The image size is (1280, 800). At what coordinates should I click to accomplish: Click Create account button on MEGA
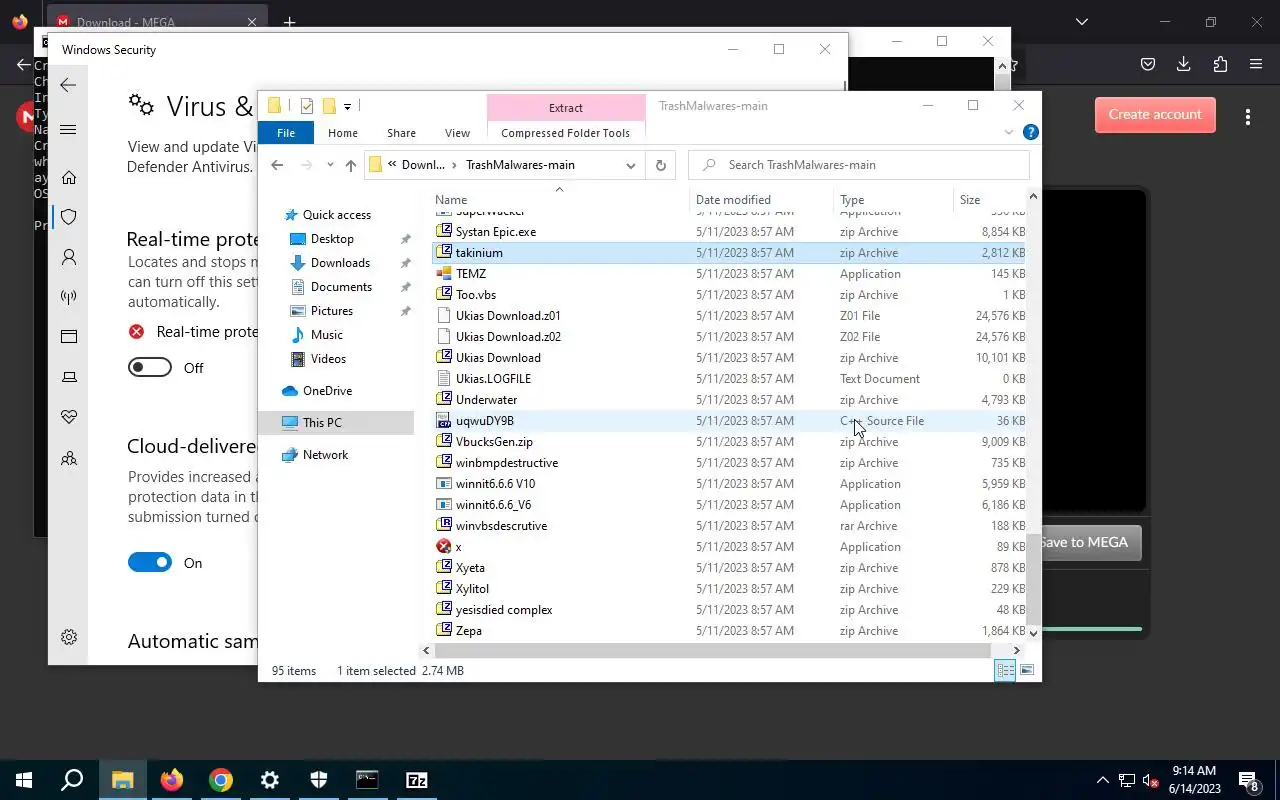[x=1155, y=115]
